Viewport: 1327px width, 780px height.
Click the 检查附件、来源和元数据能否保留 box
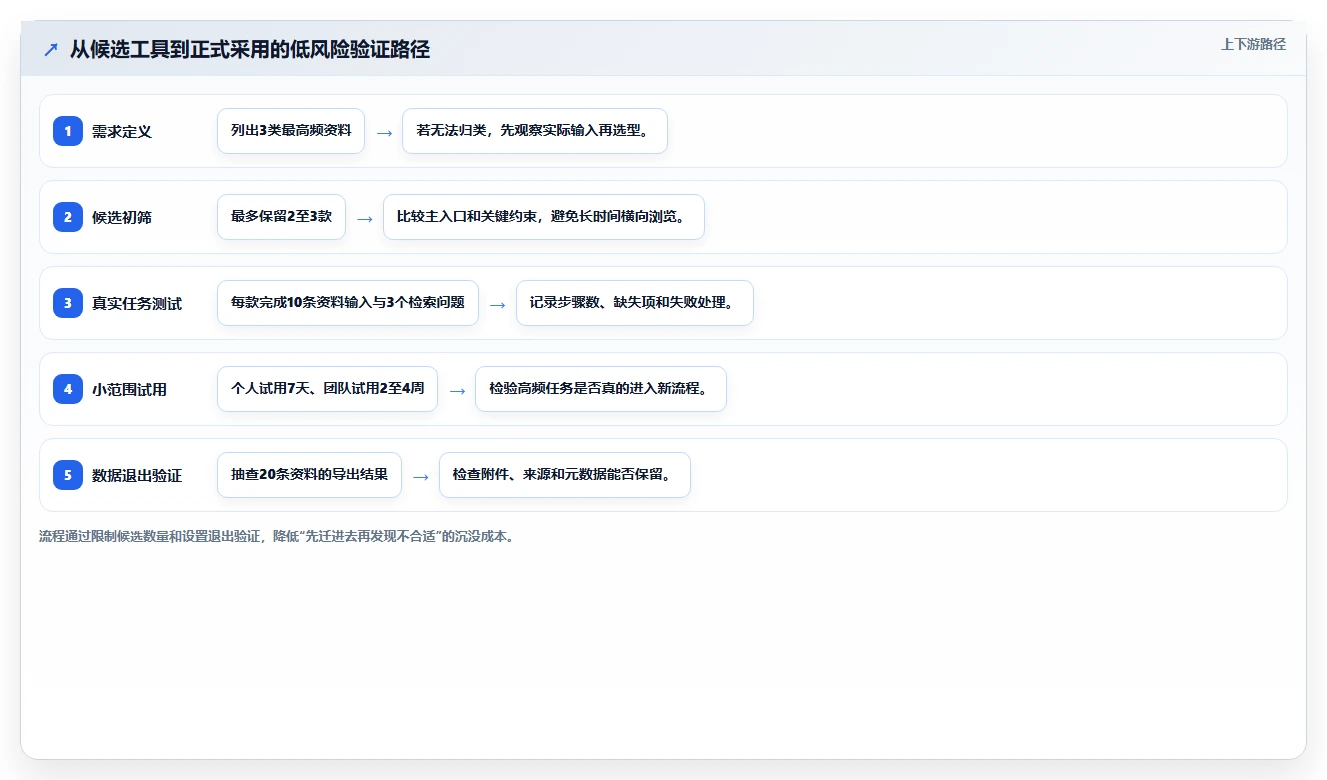tap(565, 475)
